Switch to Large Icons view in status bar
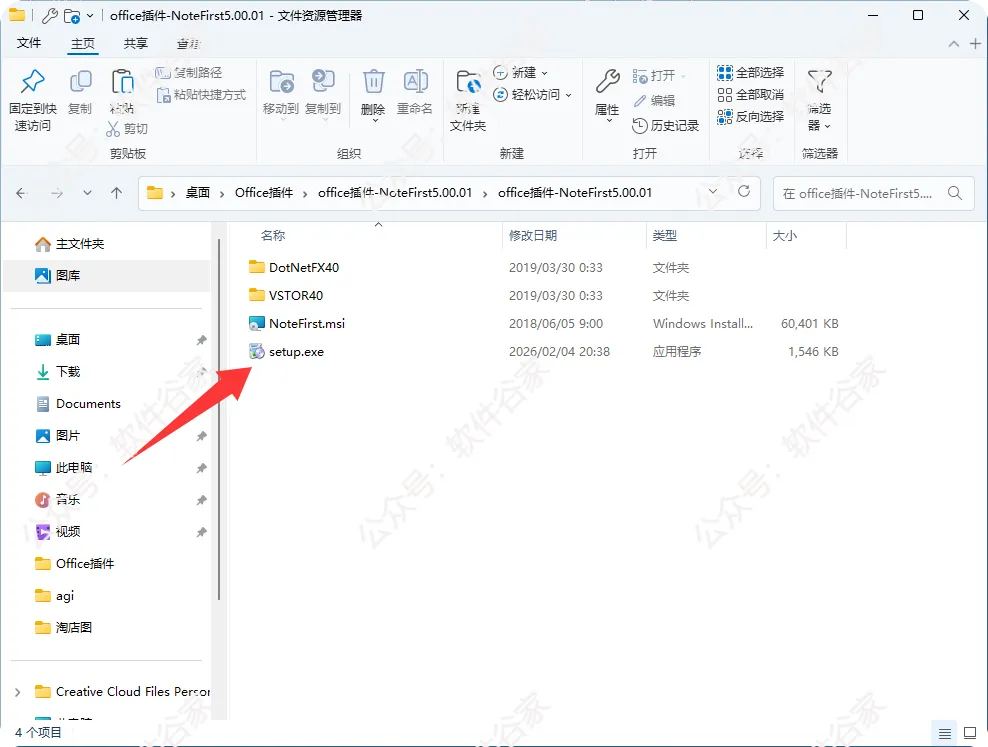Viewport: 988px width, 747px height. 970,733
